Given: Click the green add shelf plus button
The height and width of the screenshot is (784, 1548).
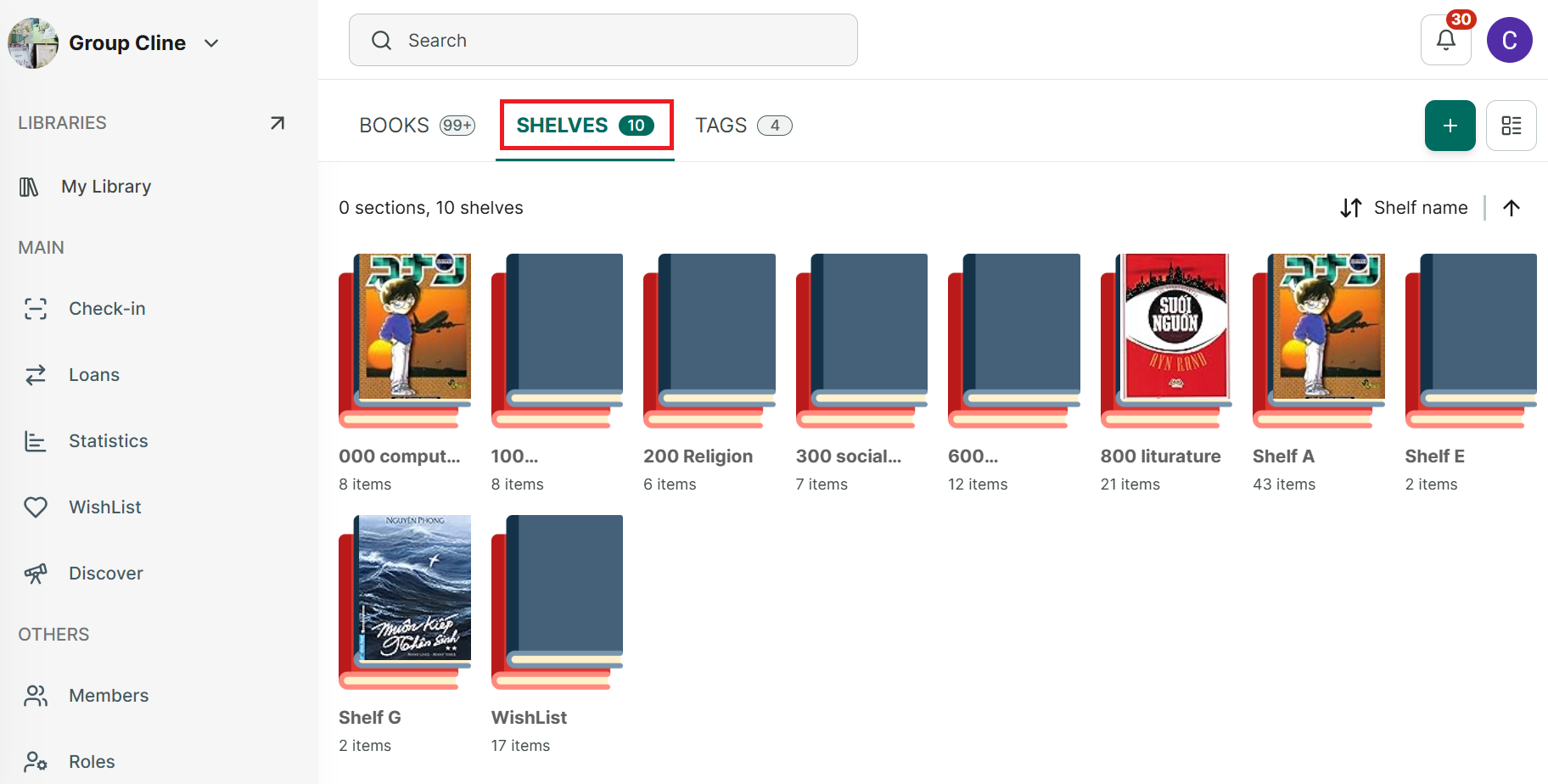Looking at the screenshot, I should click(x=1450, y=126).
